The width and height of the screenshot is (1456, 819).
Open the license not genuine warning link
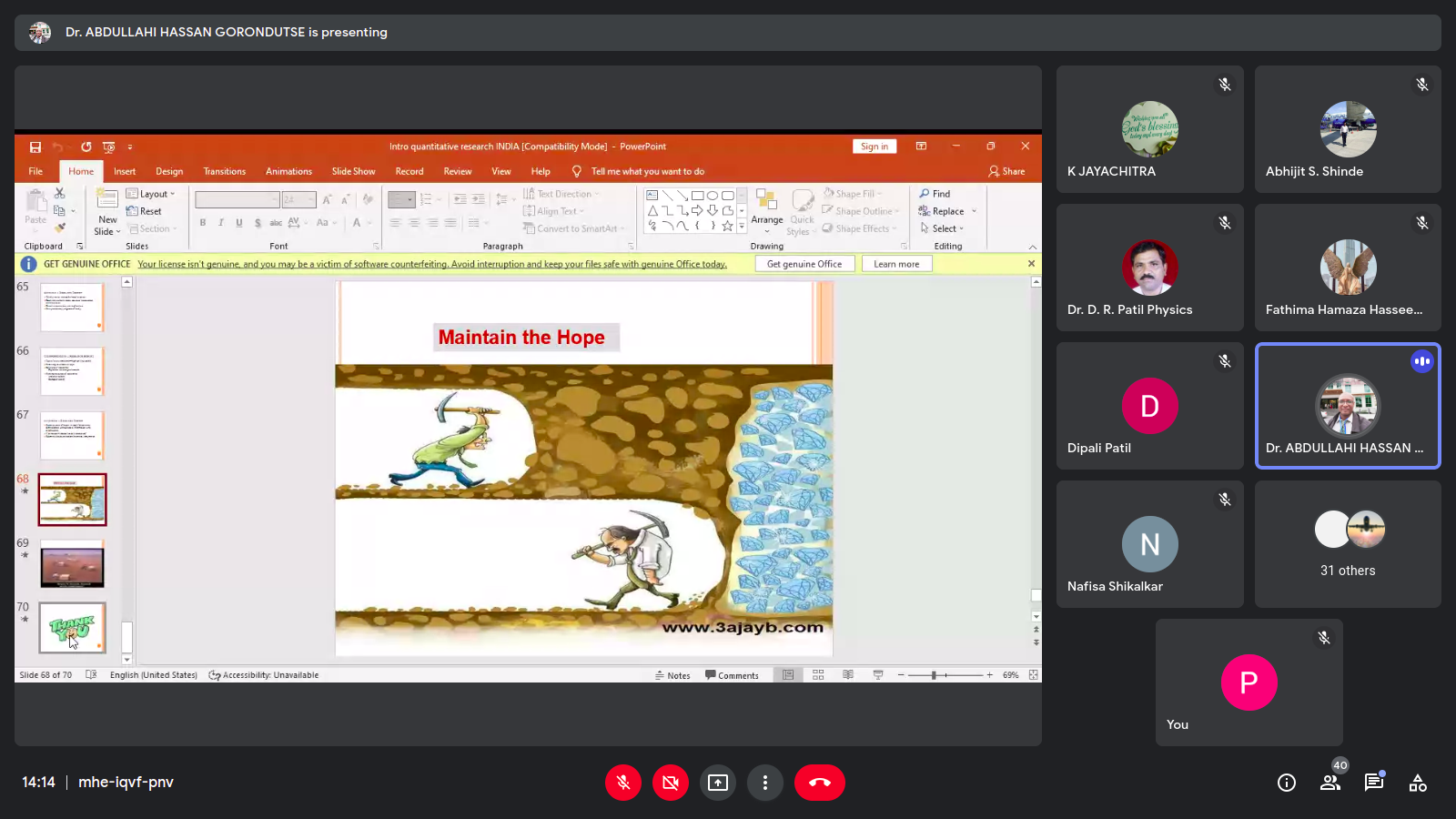(x=432, y=264)
